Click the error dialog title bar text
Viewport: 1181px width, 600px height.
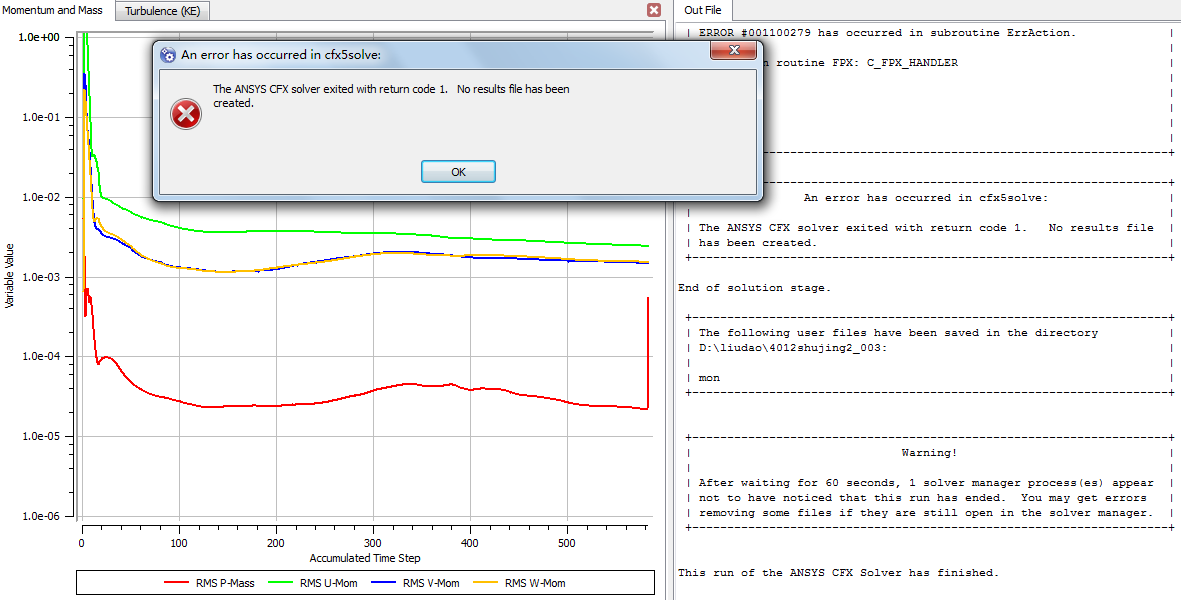tap(280, 55)
